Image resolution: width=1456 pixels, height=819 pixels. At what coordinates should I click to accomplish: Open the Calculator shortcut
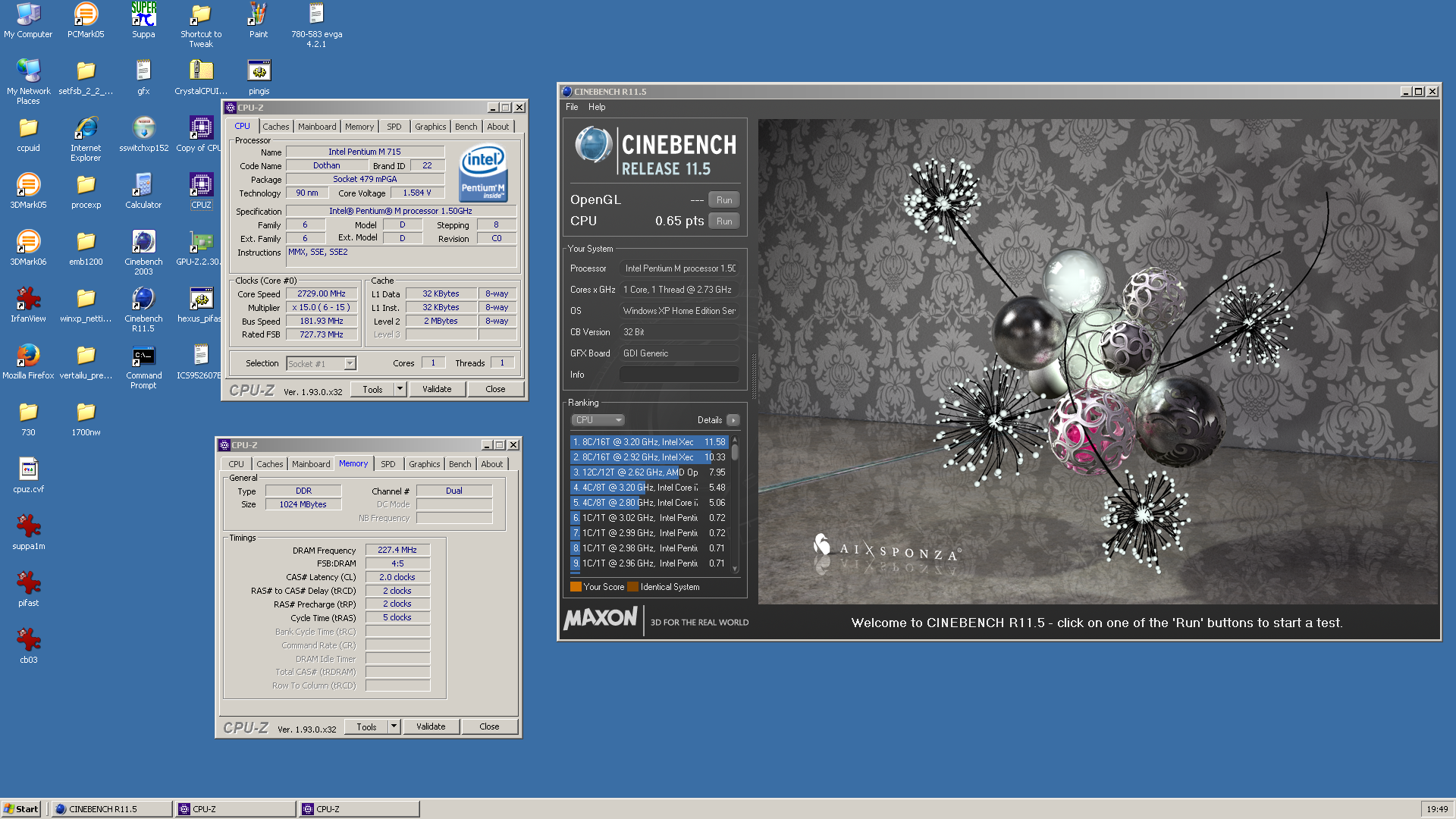pyautogui.click(x=143, y=190)
